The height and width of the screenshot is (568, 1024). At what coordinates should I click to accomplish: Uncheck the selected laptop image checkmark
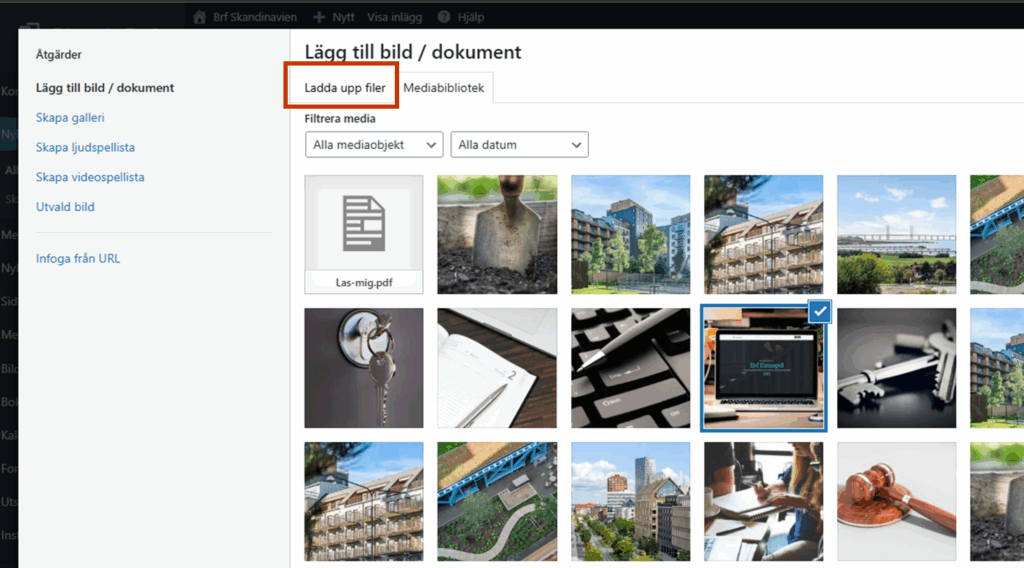[820, 312]
